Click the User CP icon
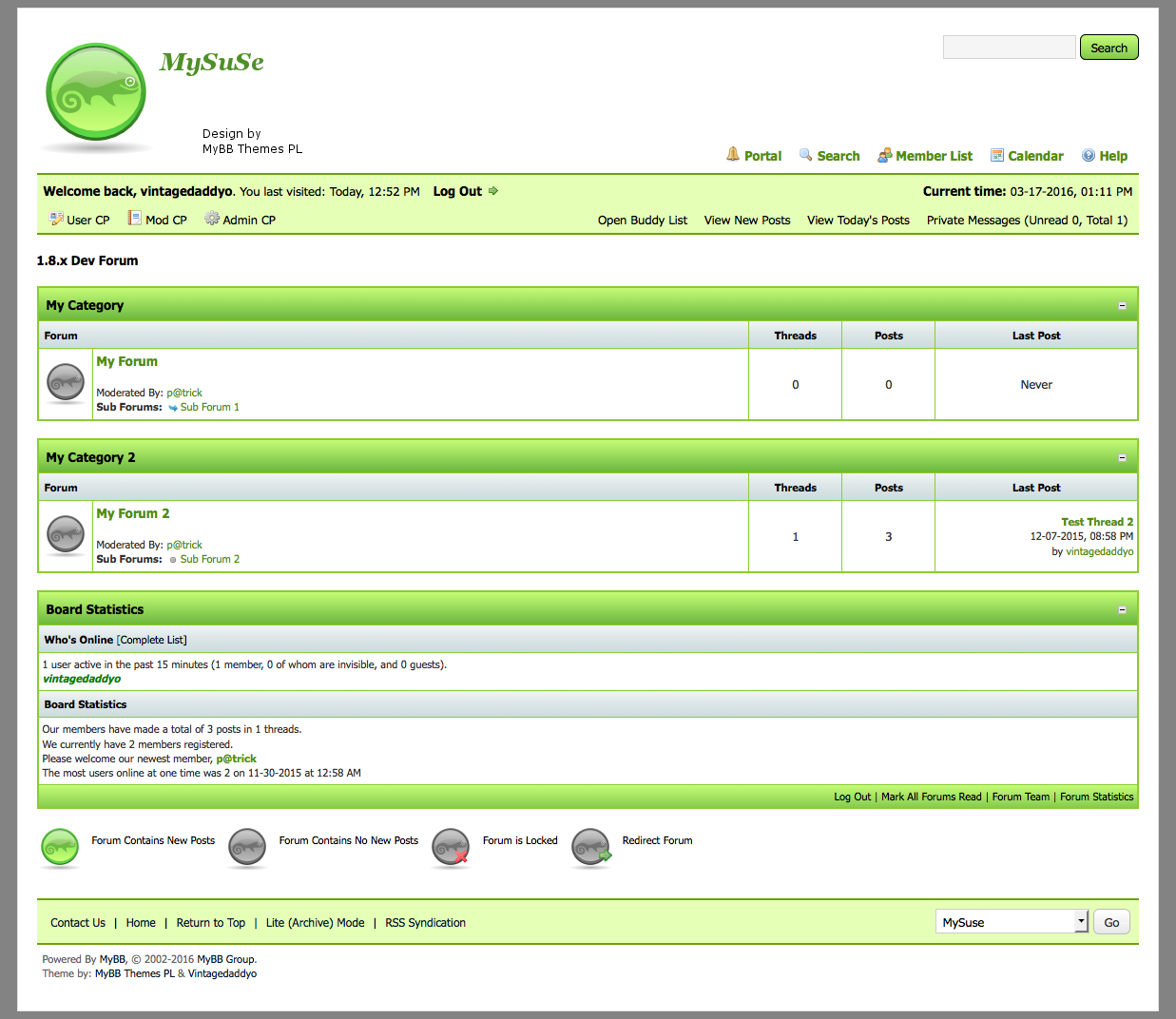Screen dimensions: 1176x1019 (x=57, y=219)
